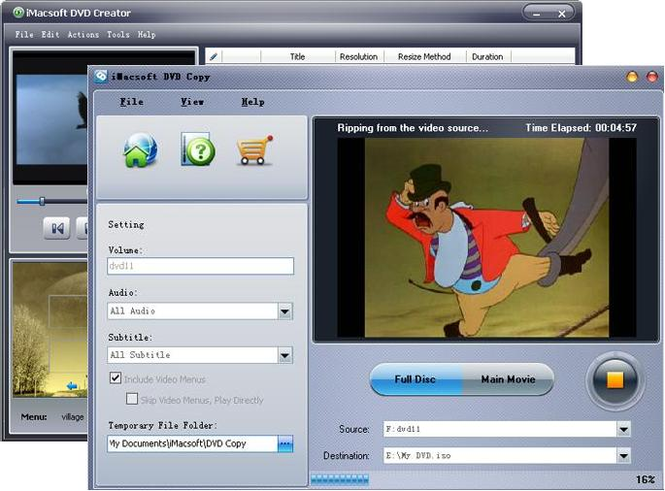Screen dimensions: 665x491
Task: Open the Source F:dvd11 combo box
Action: (507, 430)
